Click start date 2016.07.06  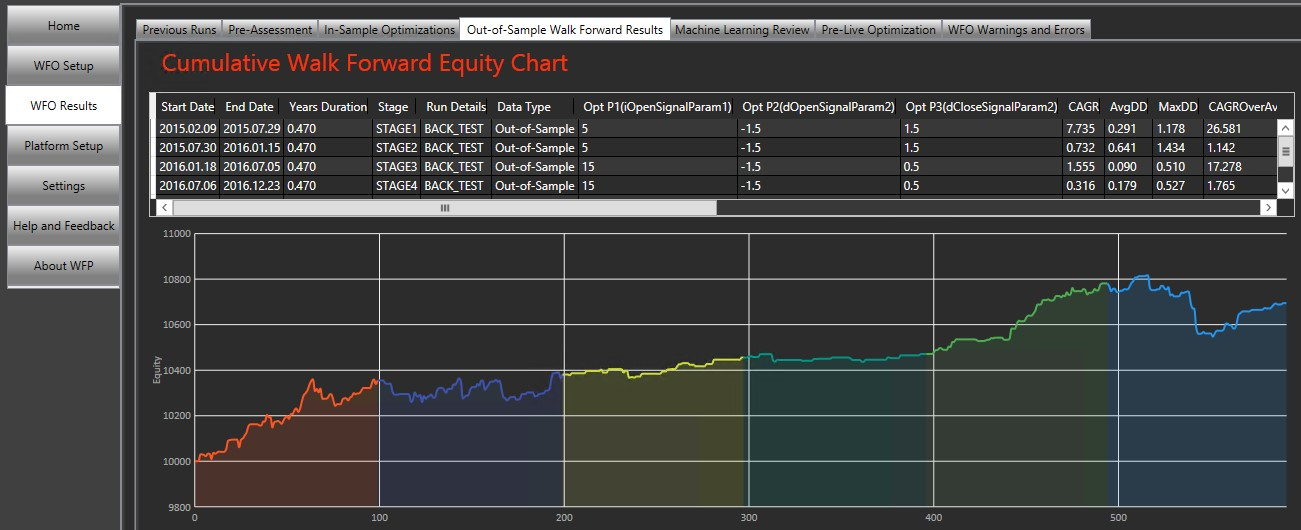coord(187,185)
